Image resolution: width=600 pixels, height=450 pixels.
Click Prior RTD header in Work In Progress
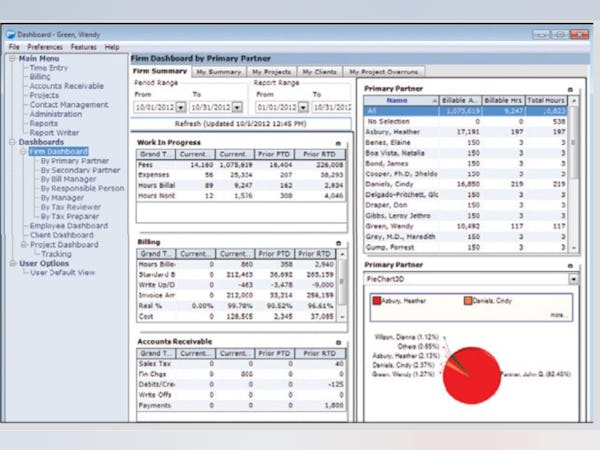click(x=320, y=155)
